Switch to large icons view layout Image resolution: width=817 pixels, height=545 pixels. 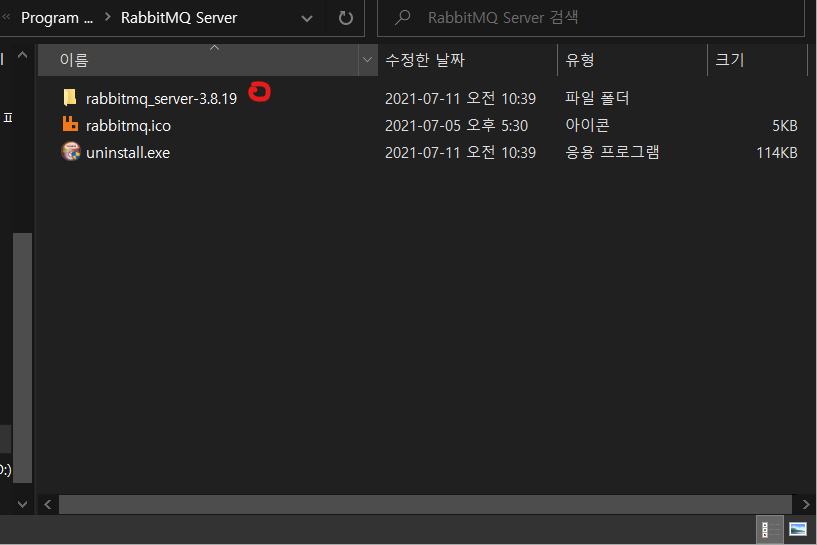click(x=798, y=530)
